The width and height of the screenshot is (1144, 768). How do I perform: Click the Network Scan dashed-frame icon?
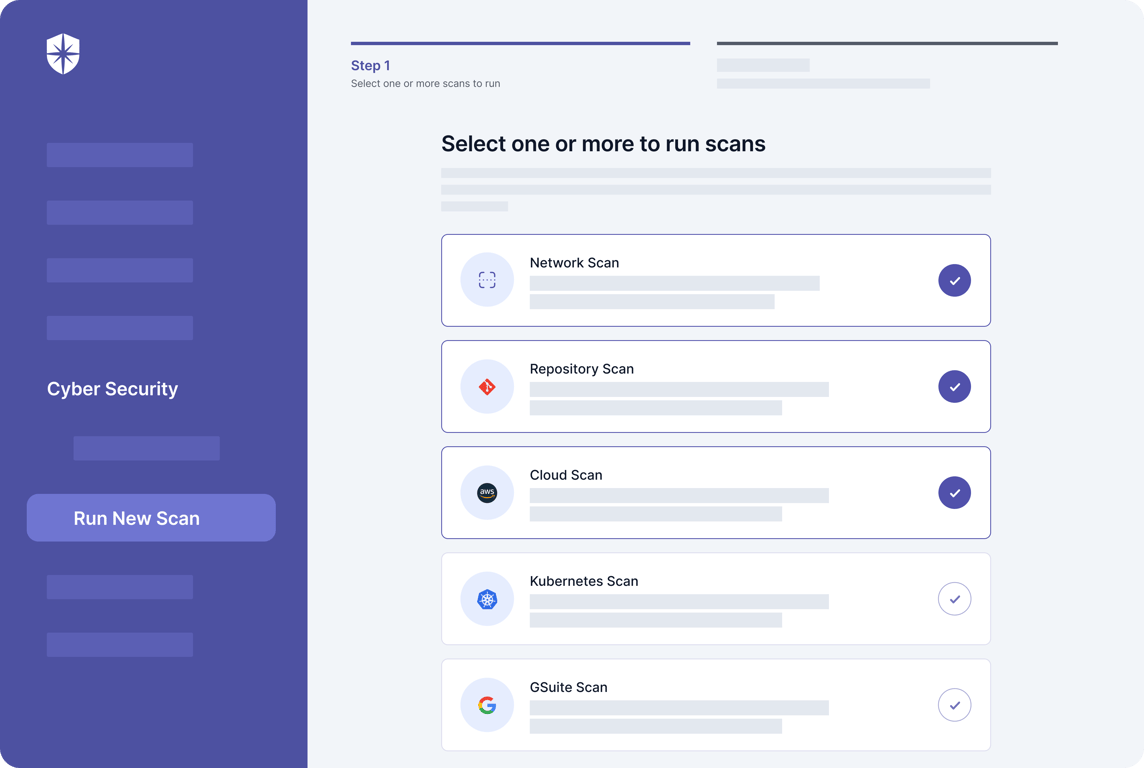tap(487, 280)
